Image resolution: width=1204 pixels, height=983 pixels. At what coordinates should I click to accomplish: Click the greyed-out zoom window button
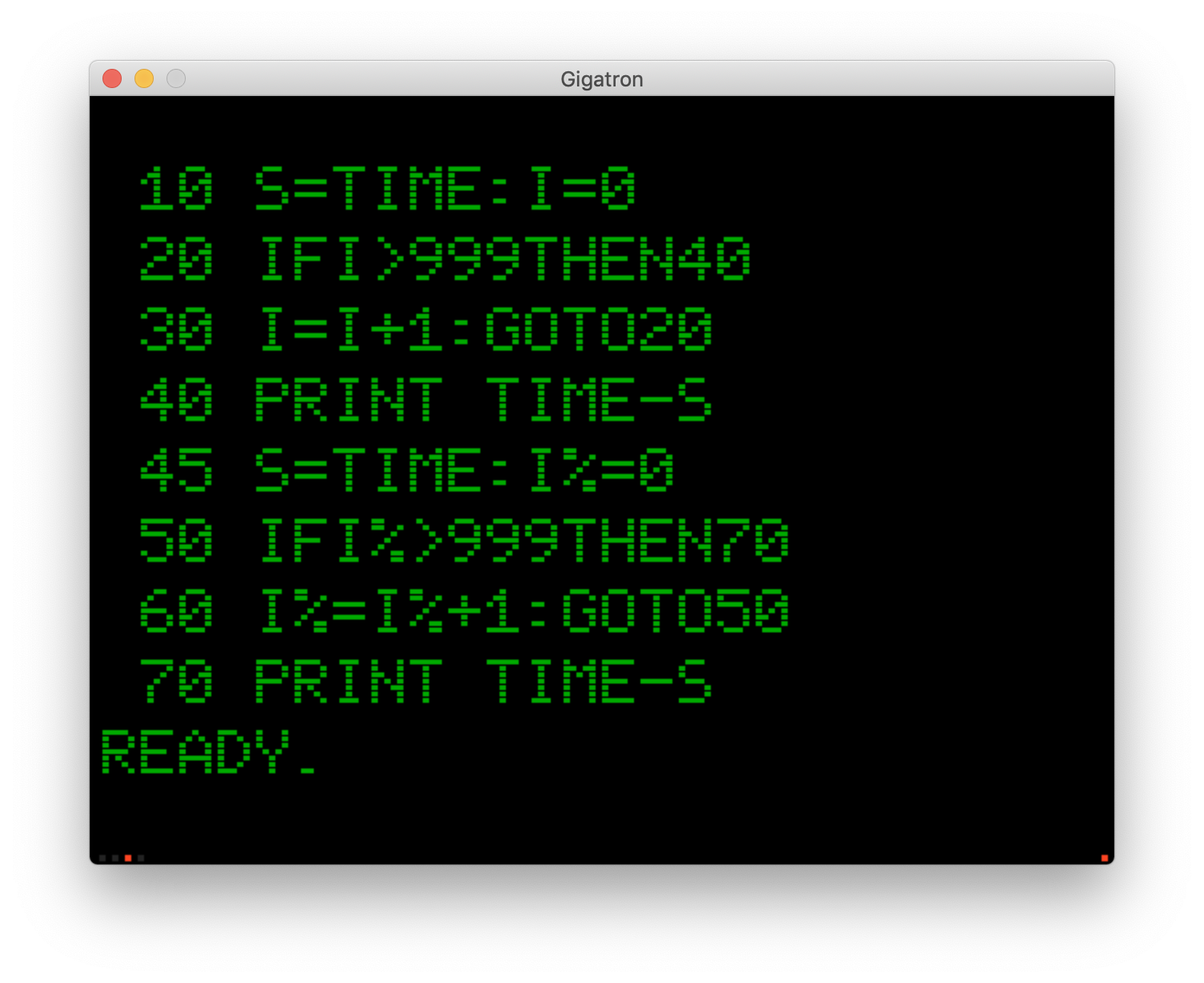click(176, 78)
